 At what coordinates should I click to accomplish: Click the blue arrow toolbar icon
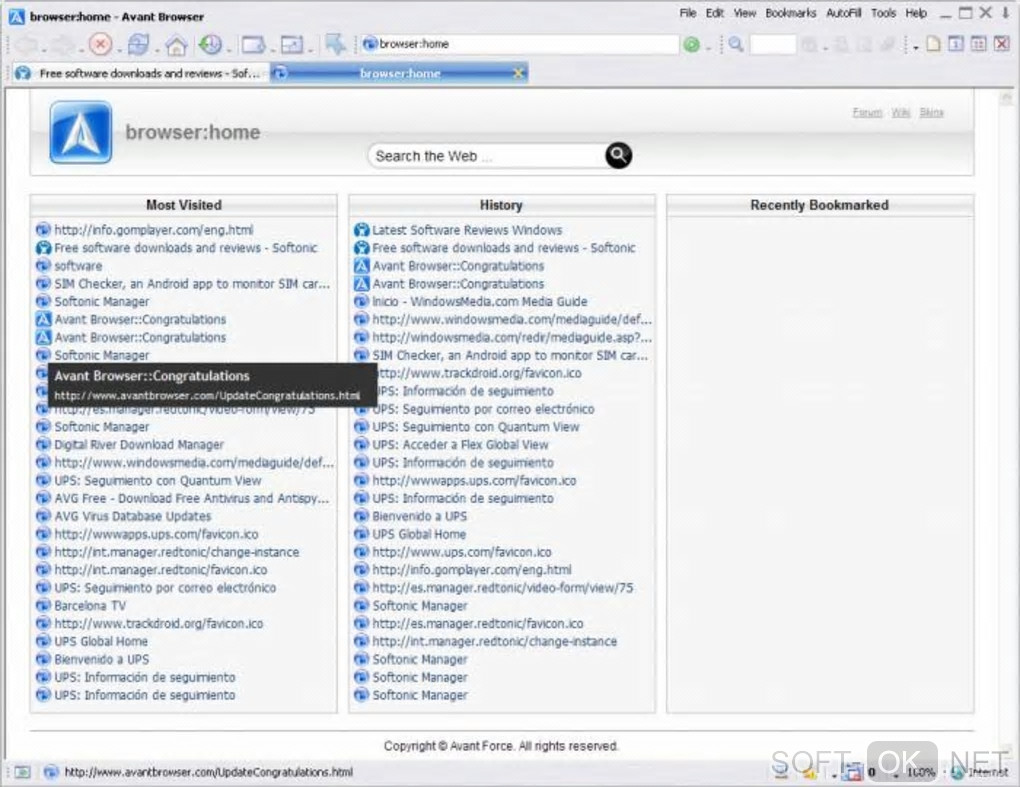(x=336, y=44)
